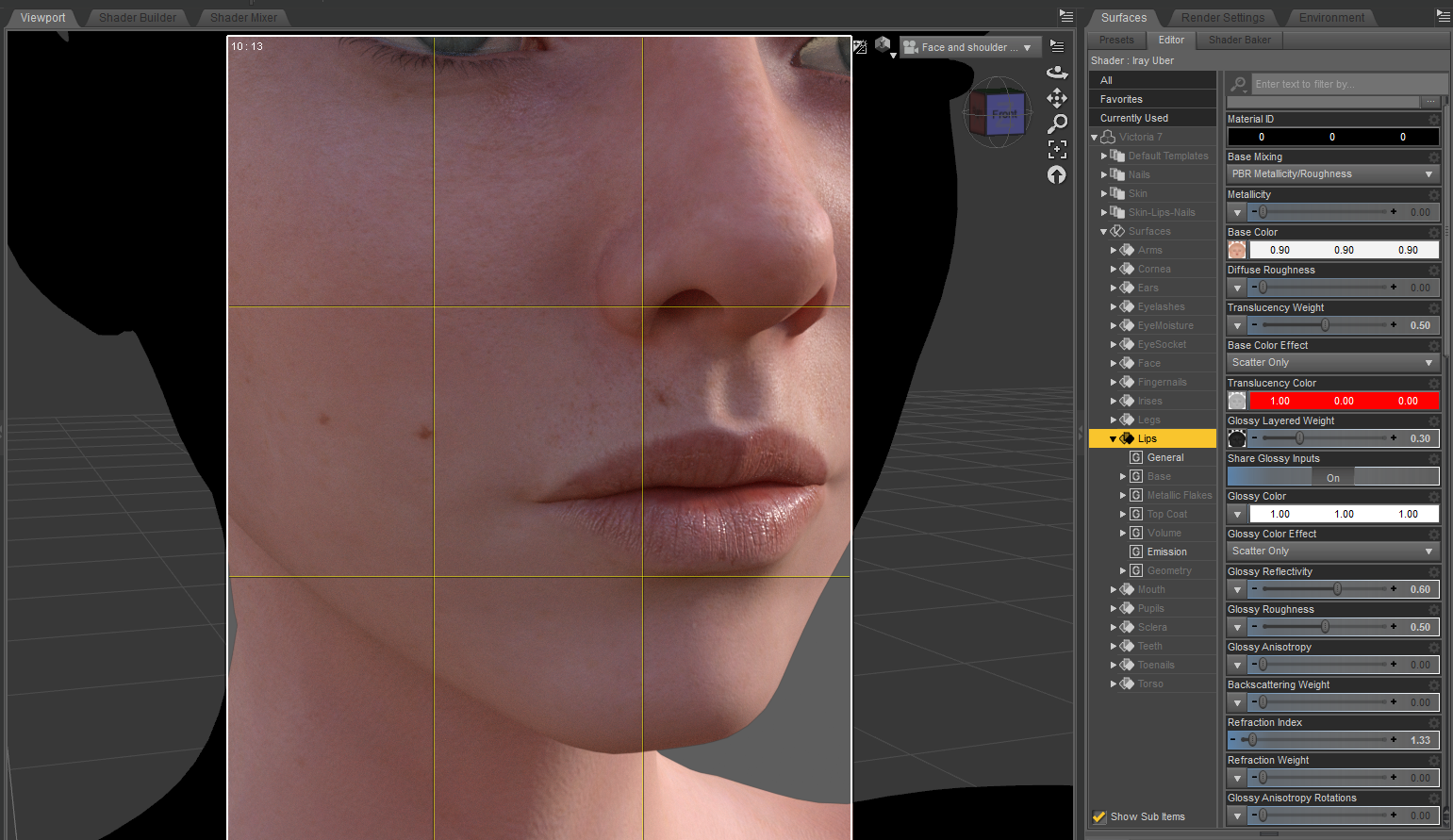Switch to the Environment tab
Screen dimensions: 1453x840
point(1331,17)
